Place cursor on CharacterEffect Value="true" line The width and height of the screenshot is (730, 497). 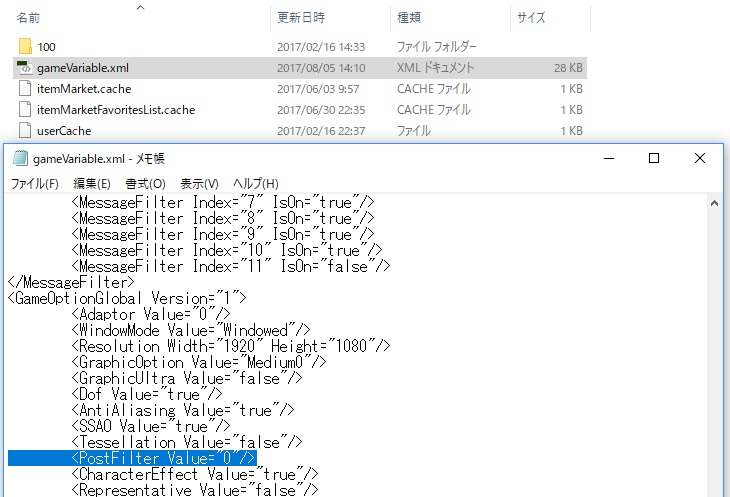(x=195, y=474)
